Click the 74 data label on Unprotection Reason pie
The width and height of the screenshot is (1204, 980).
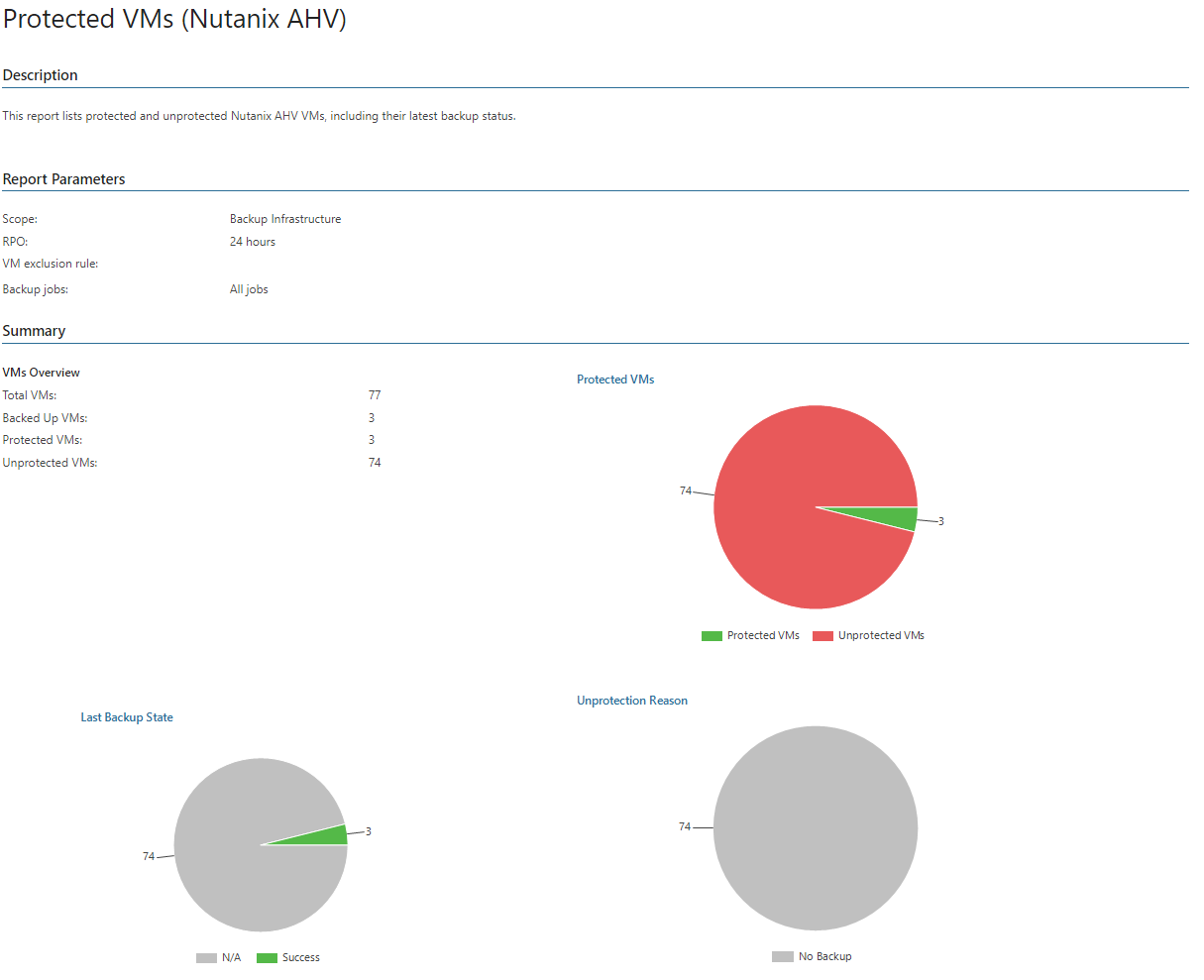(685, 826)
